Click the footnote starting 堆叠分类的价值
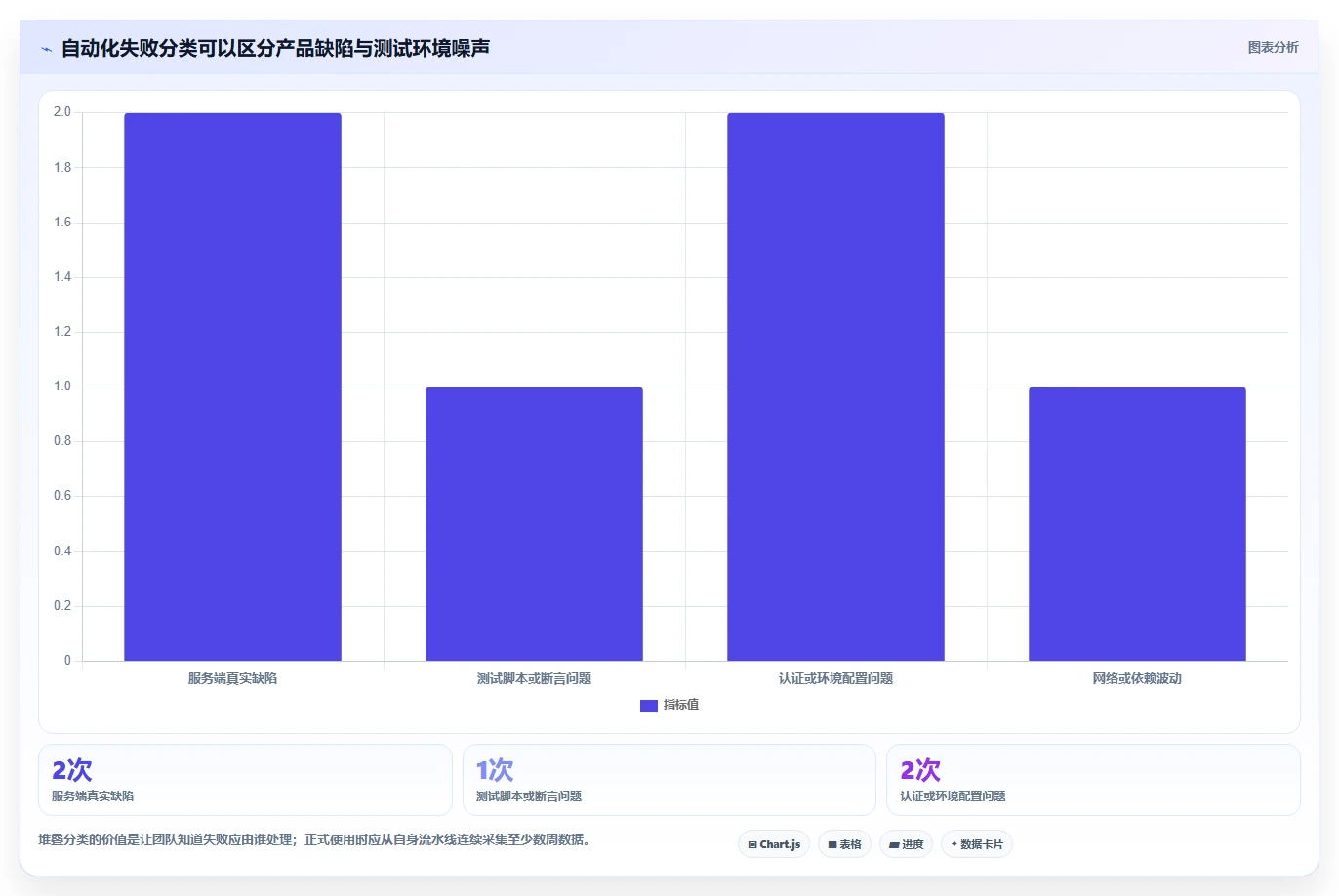The image size is (1339, 896). click(314, 839)
